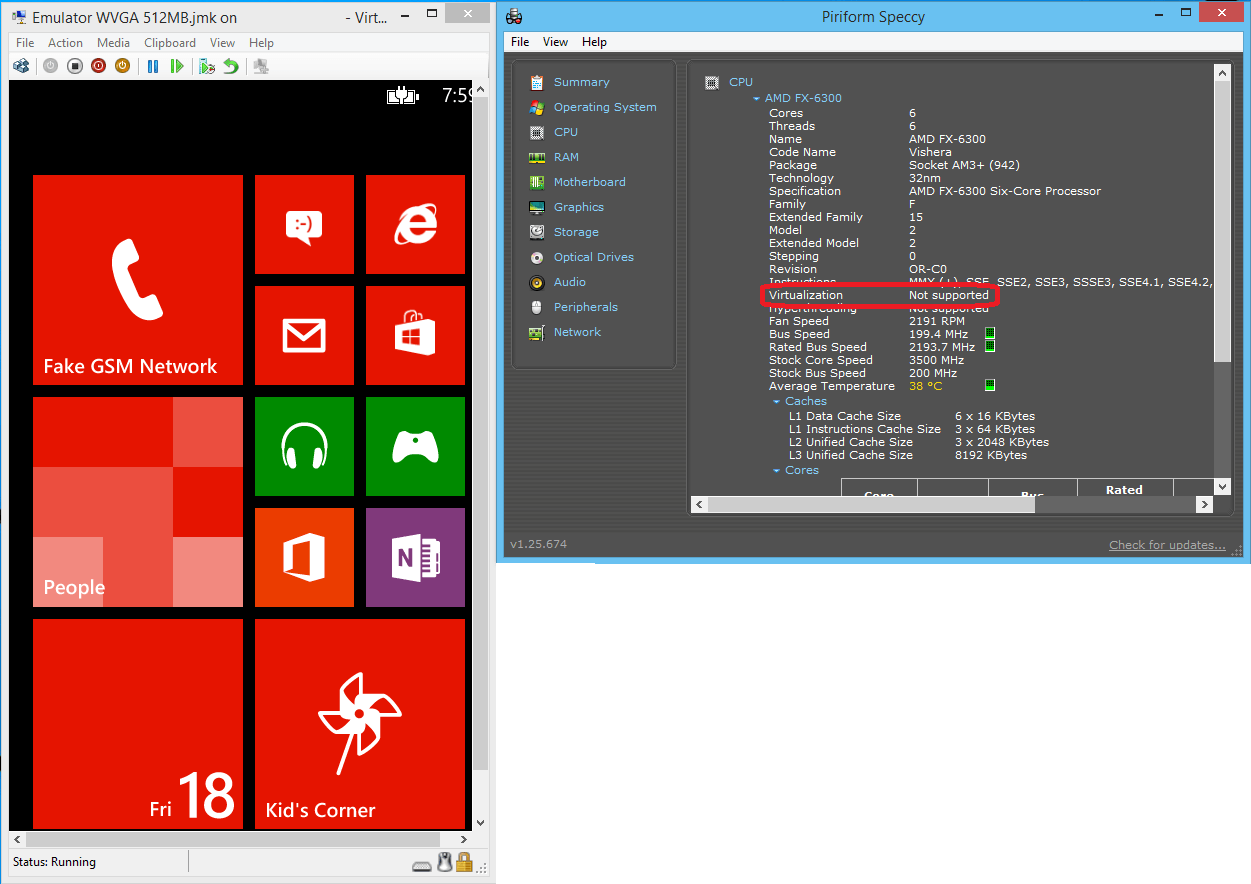Open the Internet Explorer tile
Image resolution: width=1251 pixels, height=884 pixels.
pyautogui.click(x=415, y=224)
